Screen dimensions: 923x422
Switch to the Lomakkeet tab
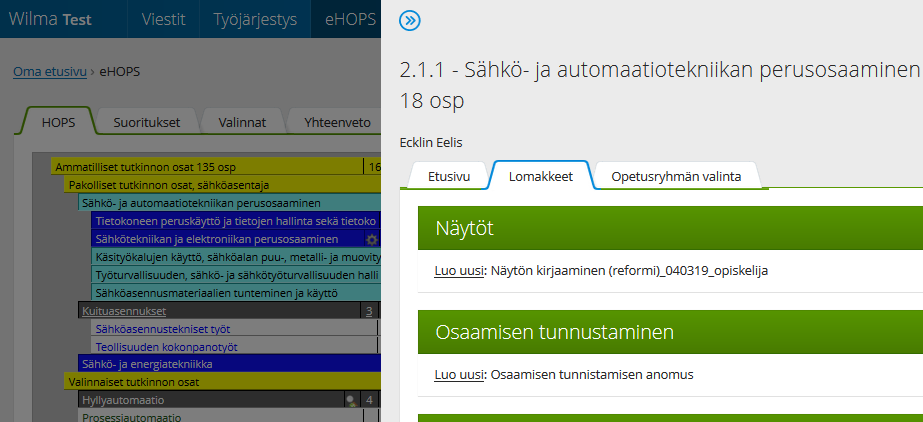click(x=540, y=176)
